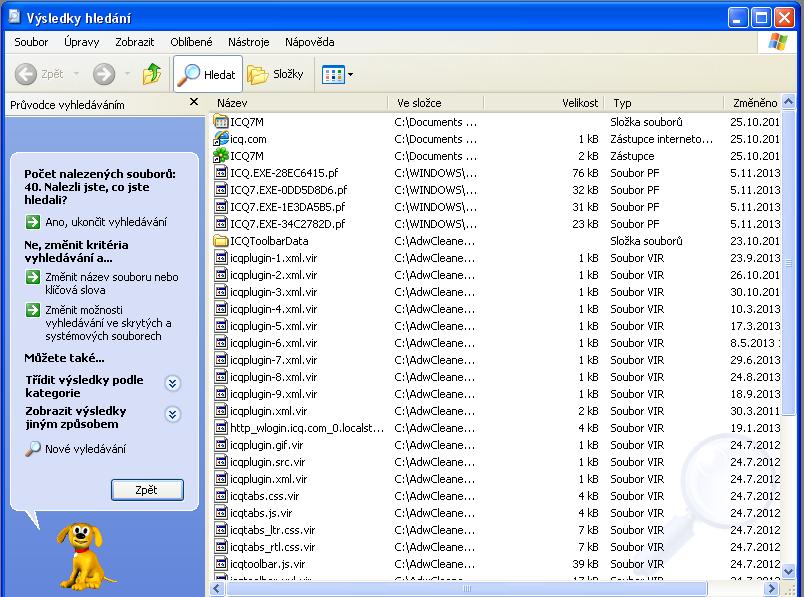This screenshot has height=597, width=804.
Task: Click the vertical scrollbar up arrow
Action: tap(789, 102)
